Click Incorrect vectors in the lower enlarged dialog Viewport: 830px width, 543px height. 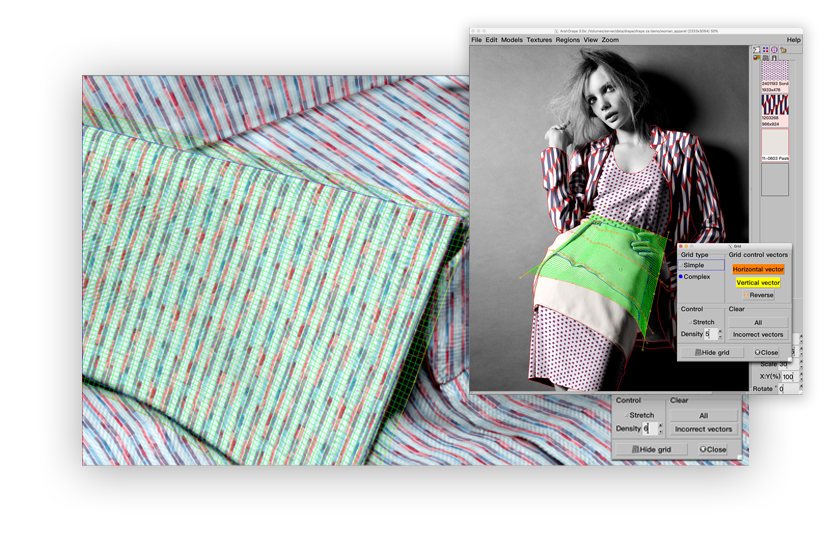[703, 429]
